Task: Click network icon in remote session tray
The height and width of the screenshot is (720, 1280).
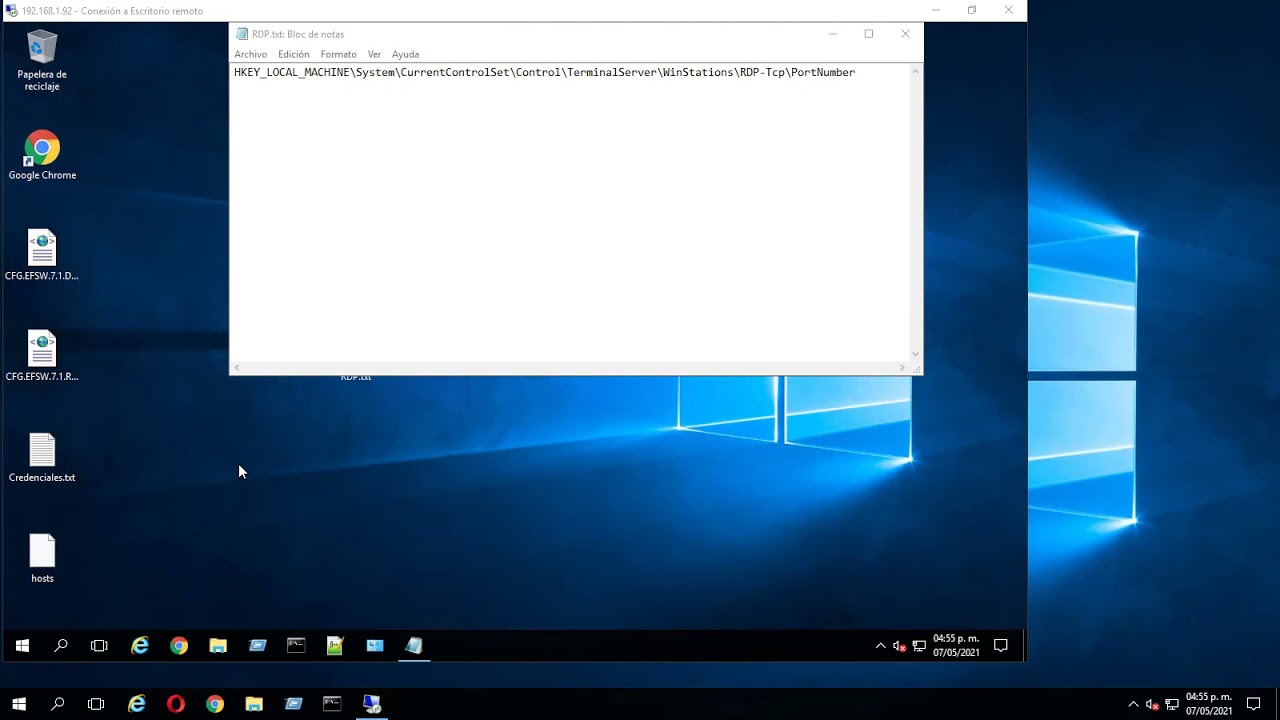Action: click(x=919, y=646)
